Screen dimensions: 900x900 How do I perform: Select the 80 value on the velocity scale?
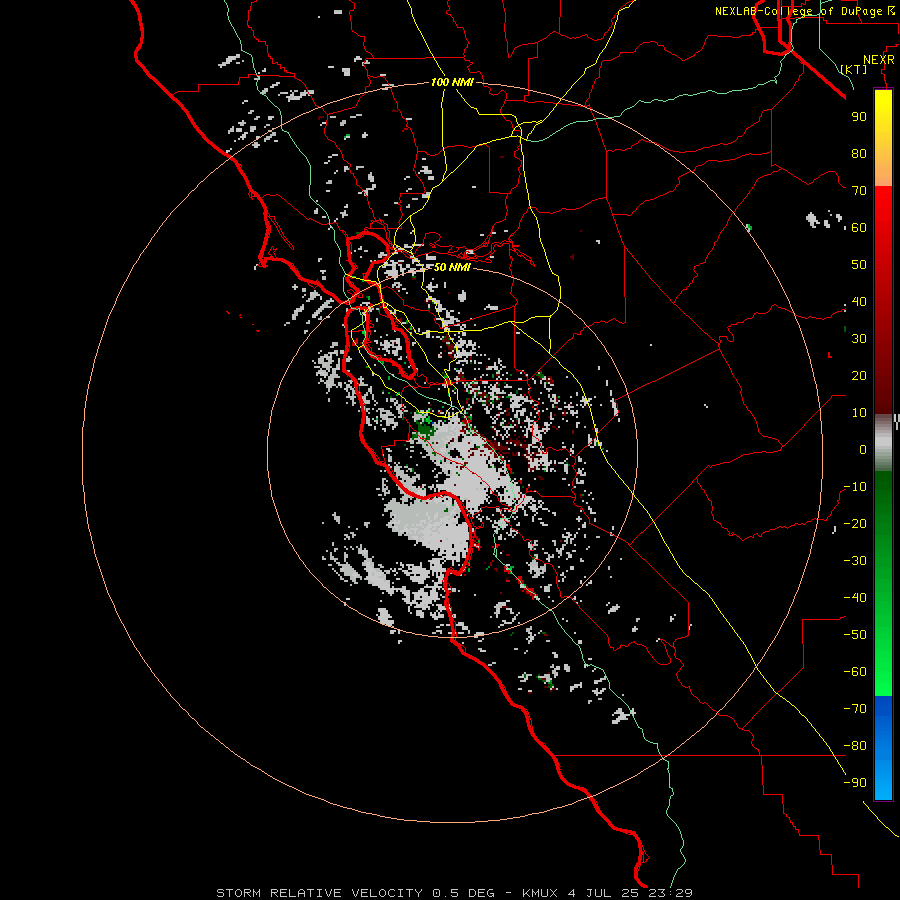[x=859, y=154]
